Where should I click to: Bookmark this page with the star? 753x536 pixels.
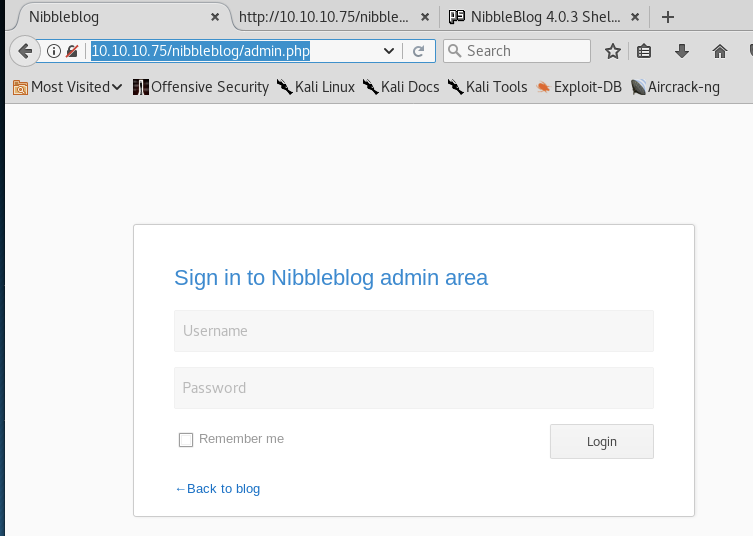point(613,51)
